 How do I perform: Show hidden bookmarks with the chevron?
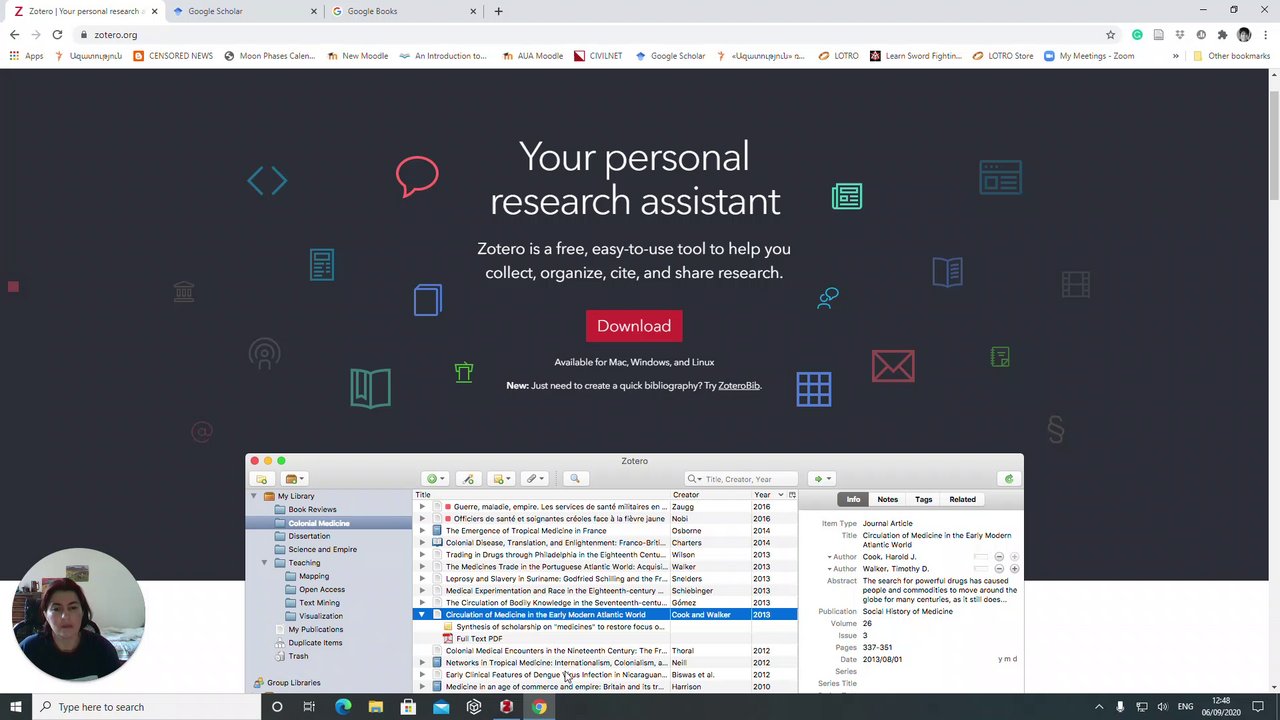pos(1176,56)
